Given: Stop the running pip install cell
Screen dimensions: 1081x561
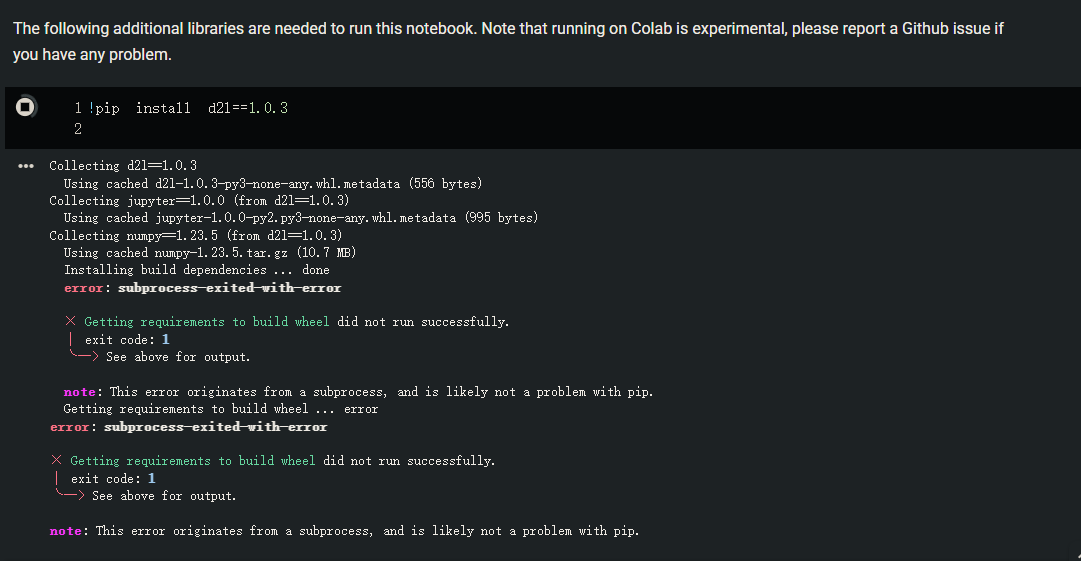Looking at the screenshot, I should click(x=26, y=107).
